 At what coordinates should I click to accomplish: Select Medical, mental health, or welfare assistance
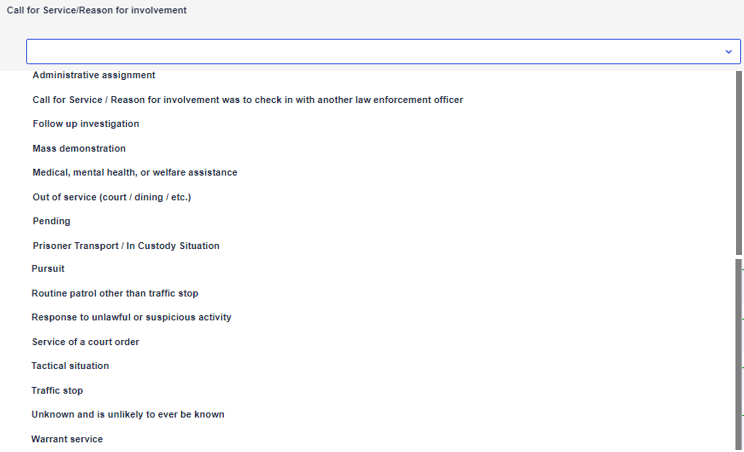[x=135, y=173]
